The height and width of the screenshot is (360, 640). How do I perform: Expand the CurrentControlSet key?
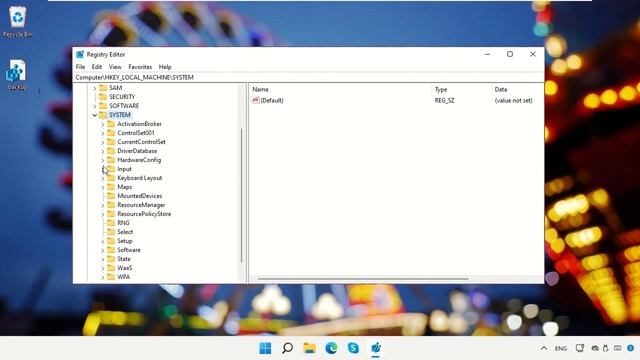point(103,142)
